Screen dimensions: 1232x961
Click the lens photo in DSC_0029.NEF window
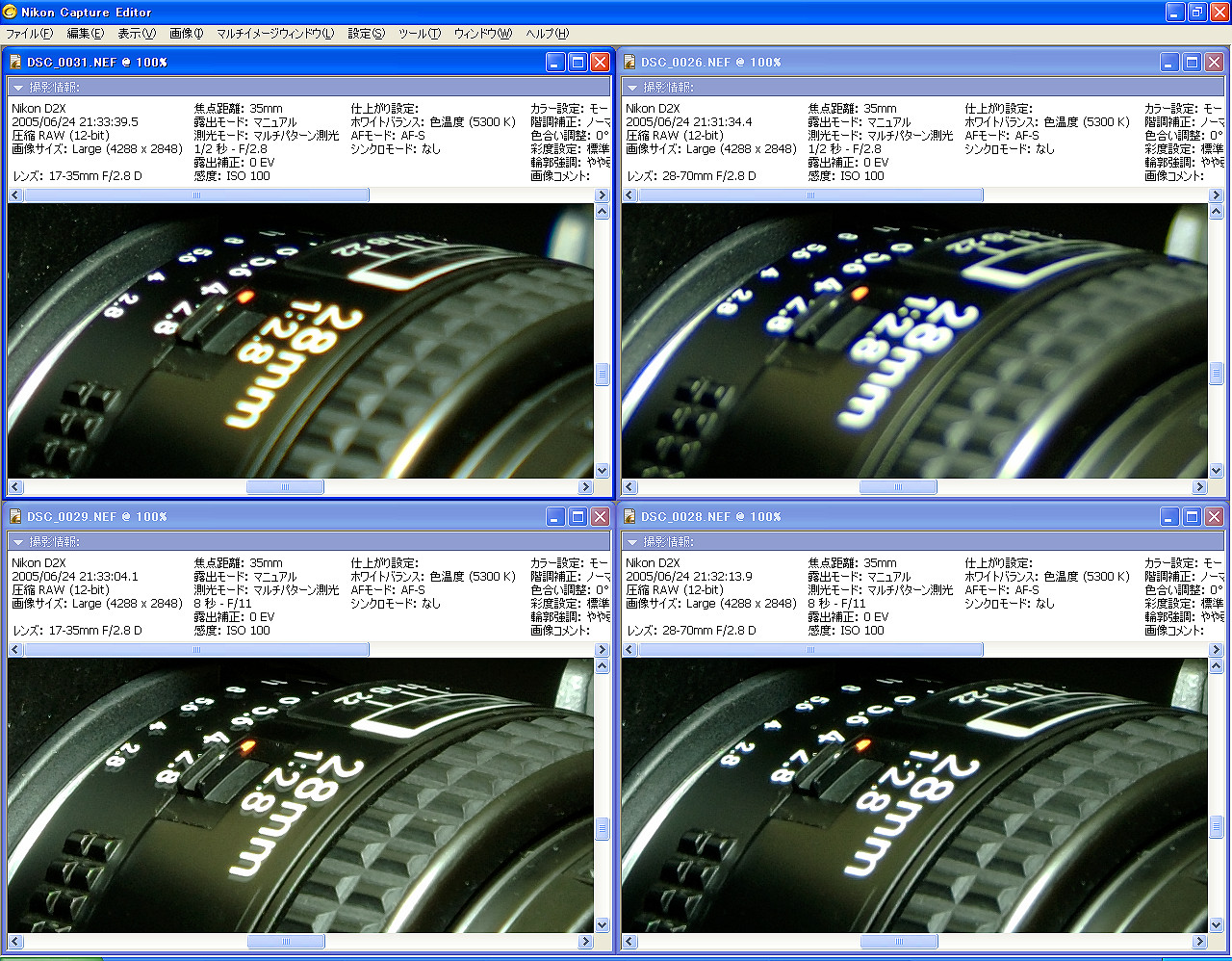point(300,795)
